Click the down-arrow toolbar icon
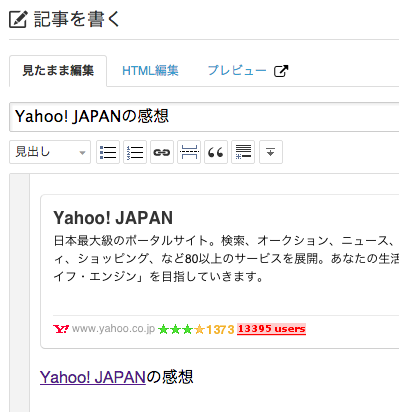 [271, 152]
